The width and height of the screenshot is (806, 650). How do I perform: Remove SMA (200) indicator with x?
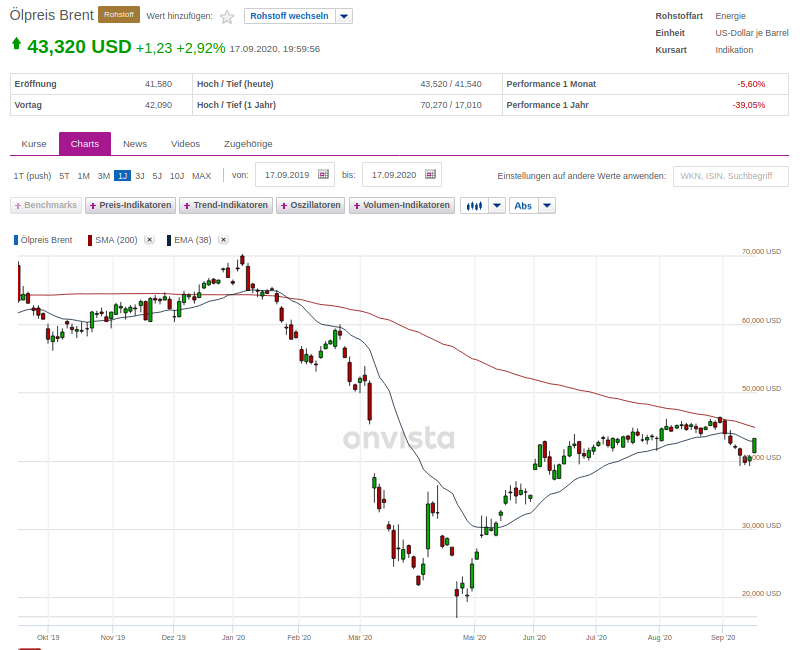[149, 240]
